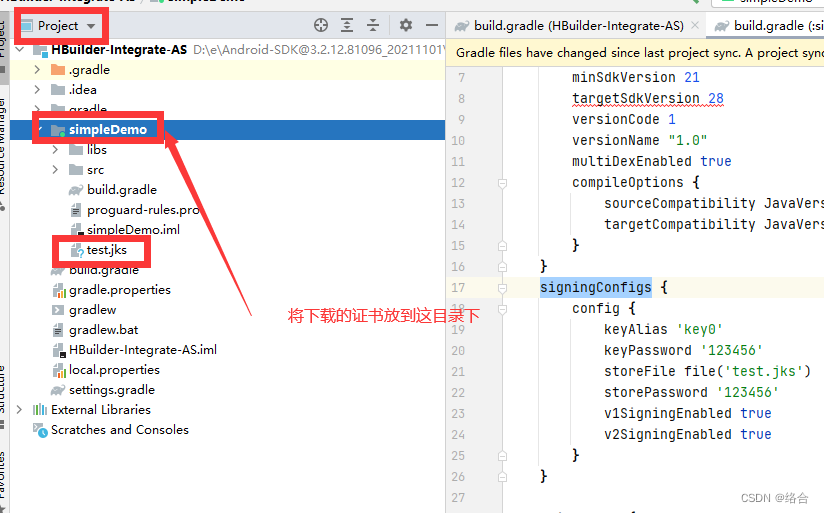The height and width of the screenshot is (513, 824).
Task: Select HBuilder-Integrate-AS.iml file
Action: [x=142, y=350]
